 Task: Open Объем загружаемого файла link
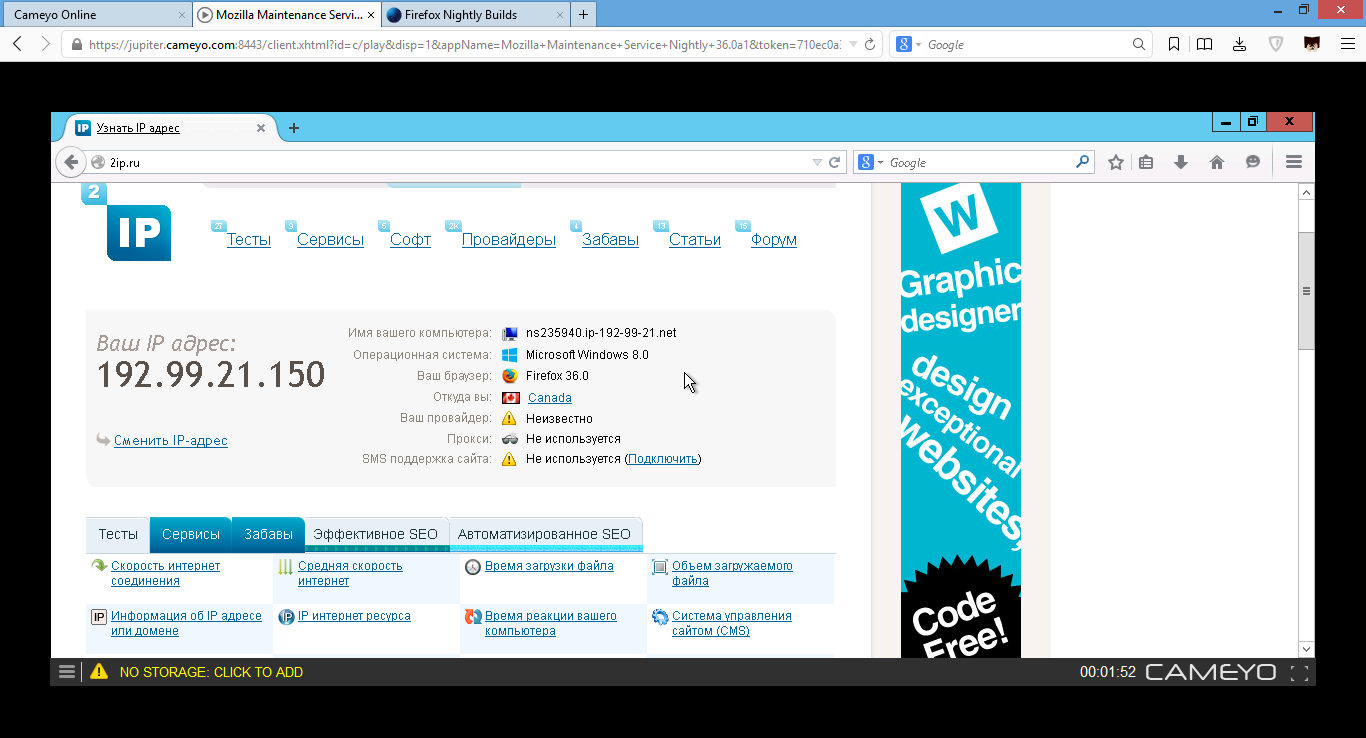(x=732, y=573)
